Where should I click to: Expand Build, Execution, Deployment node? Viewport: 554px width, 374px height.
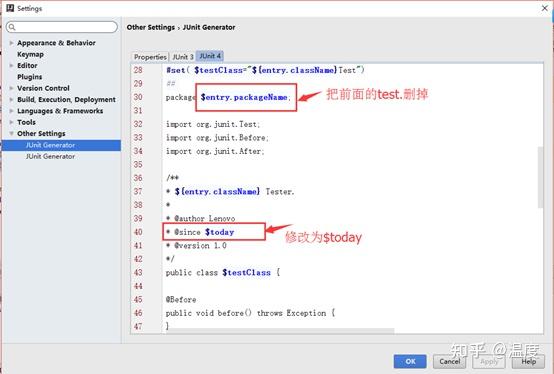point(12,100)
